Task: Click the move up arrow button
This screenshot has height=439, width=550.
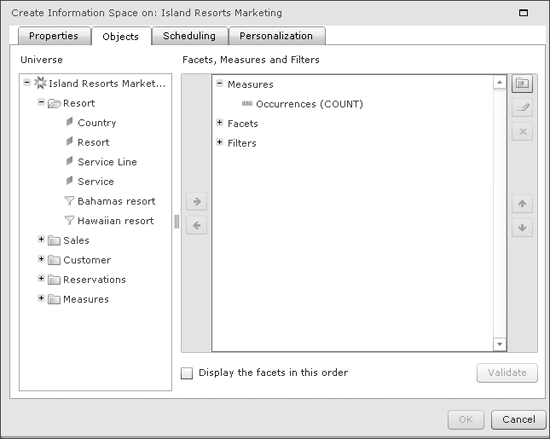Action: tap(522, 204)
